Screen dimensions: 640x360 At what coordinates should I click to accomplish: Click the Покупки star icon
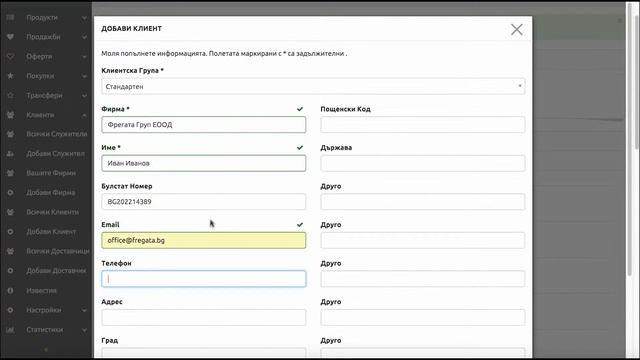(x=11, y=76)
